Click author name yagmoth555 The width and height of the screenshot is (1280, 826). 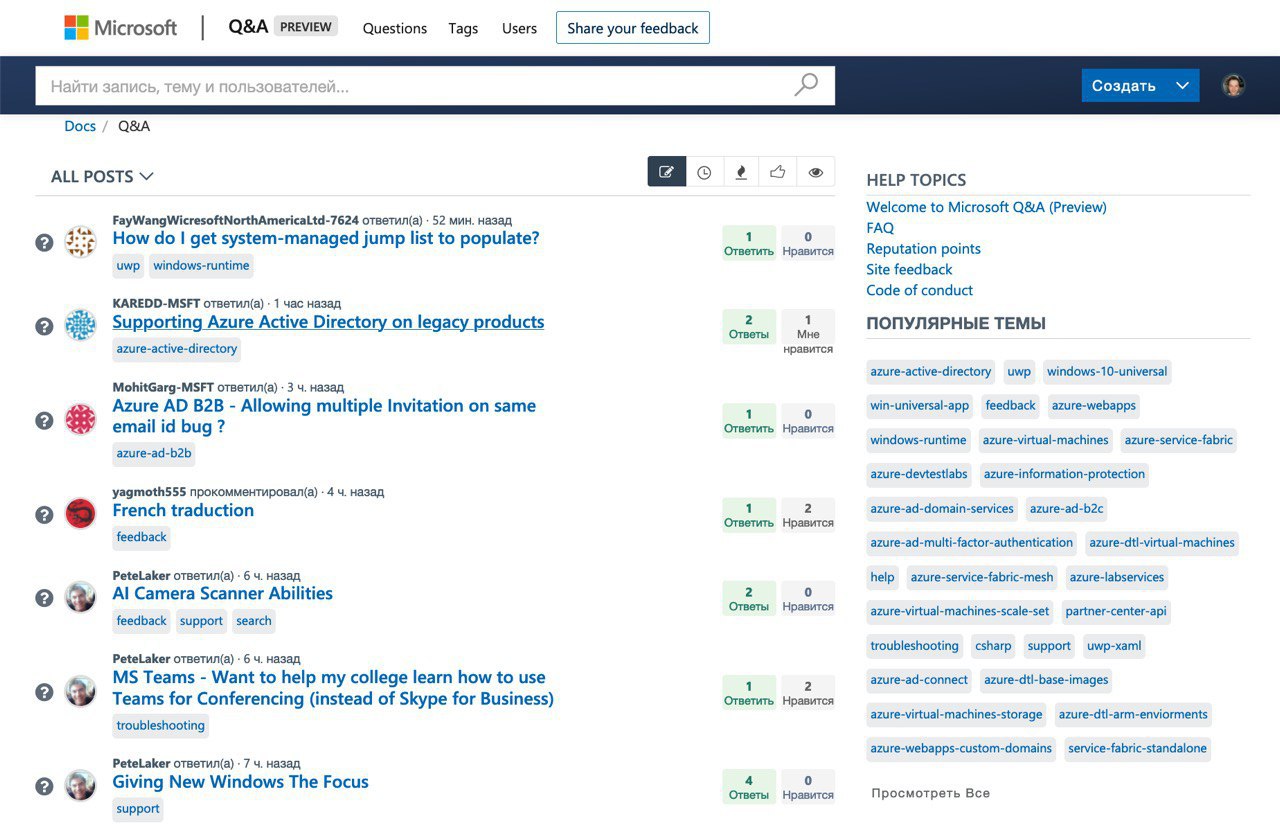click(149, 492)
